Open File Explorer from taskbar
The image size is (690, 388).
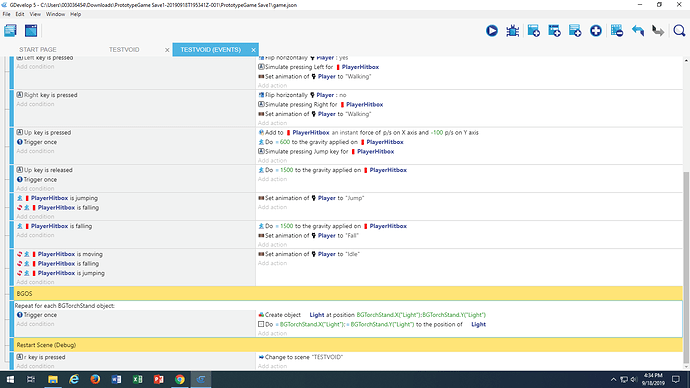click(52, 379)
